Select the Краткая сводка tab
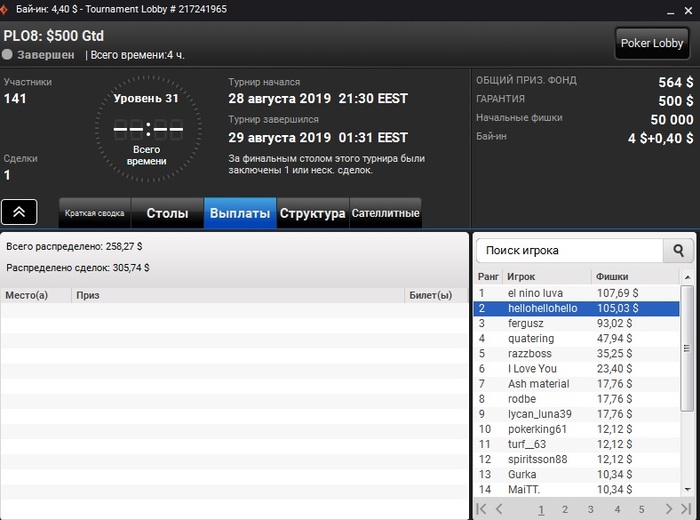 95,213
